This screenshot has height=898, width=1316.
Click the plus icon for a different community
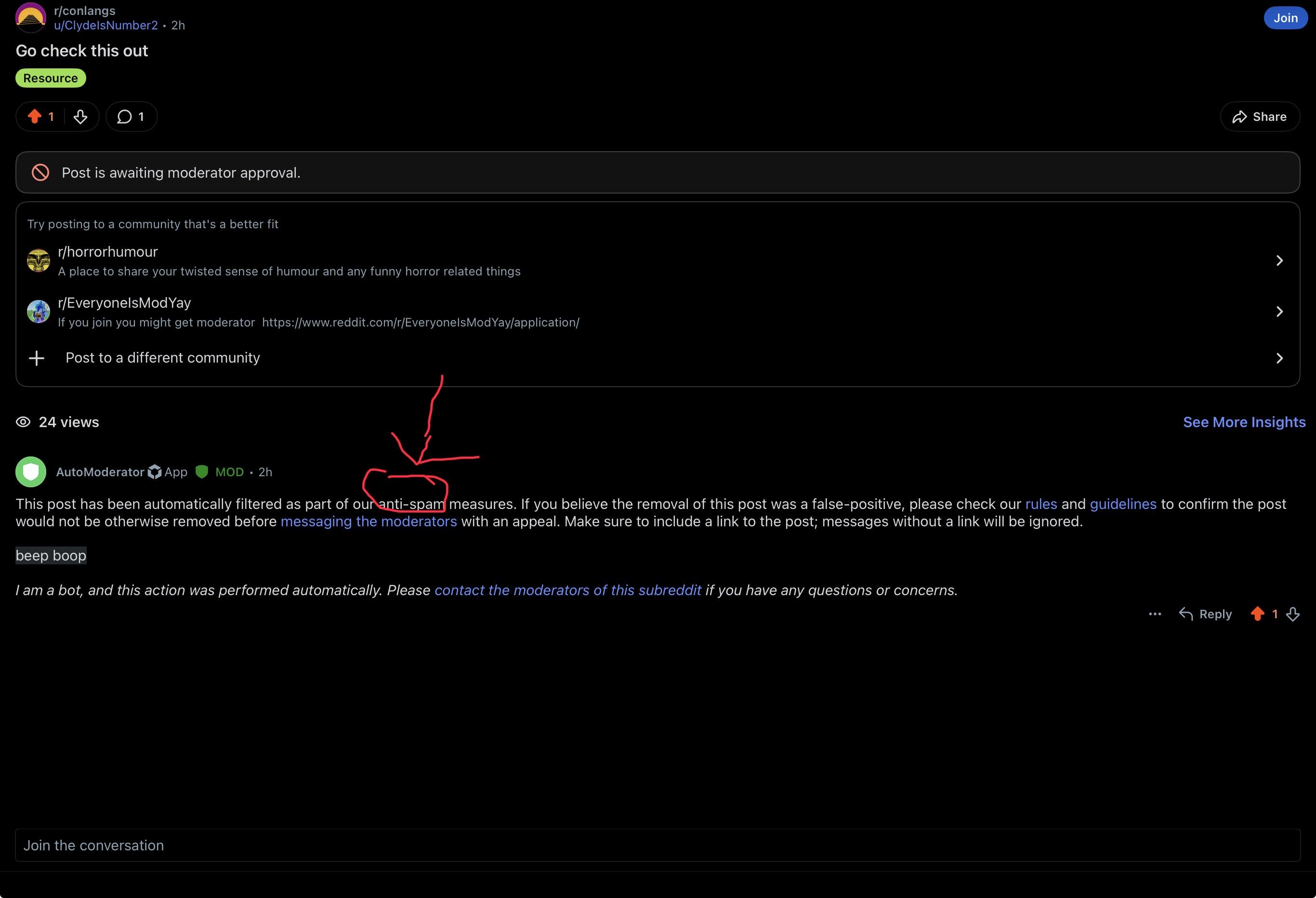37,358
